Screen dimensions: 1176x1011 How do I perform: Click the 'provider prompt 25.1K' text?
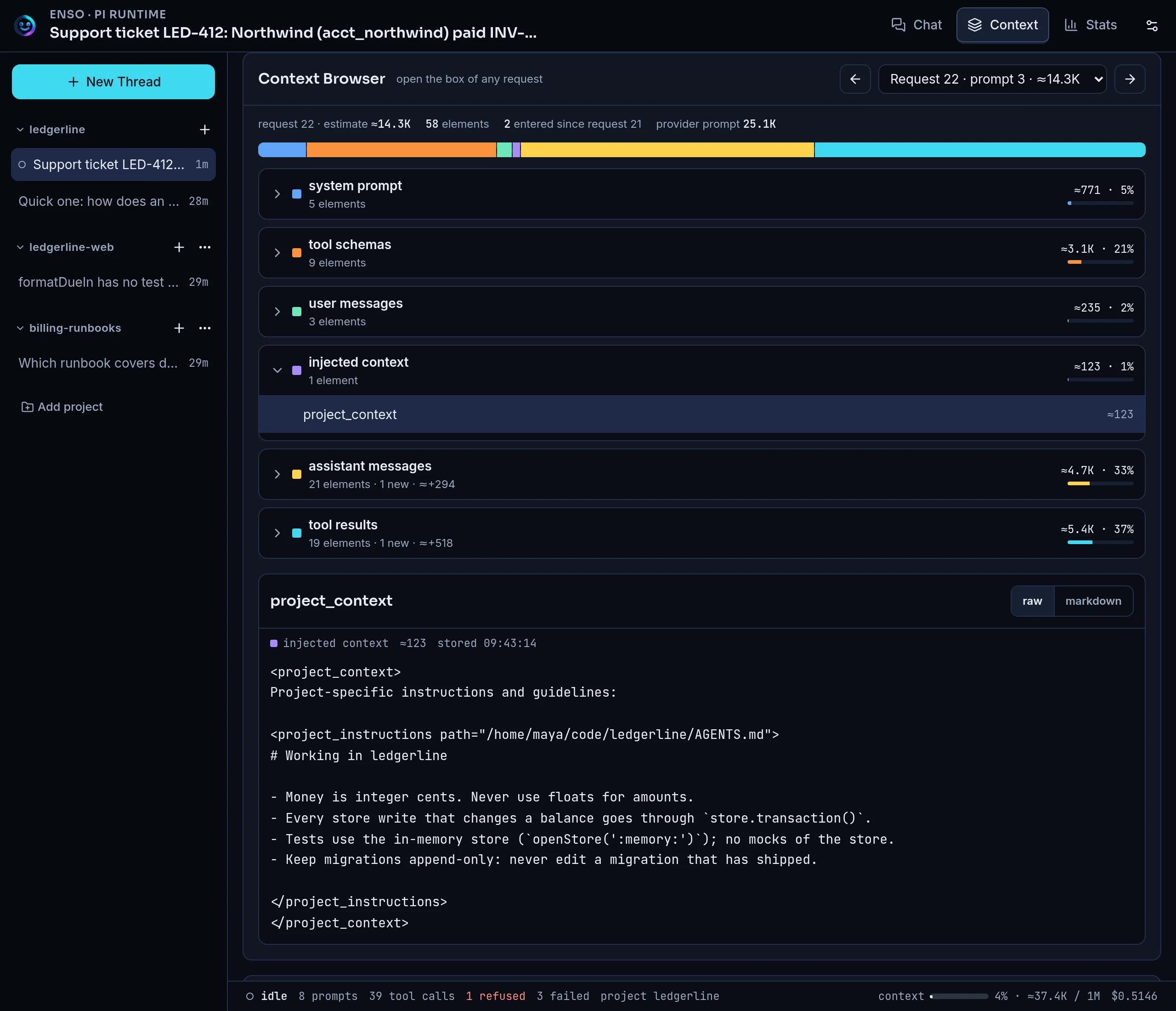click(716, 124)
